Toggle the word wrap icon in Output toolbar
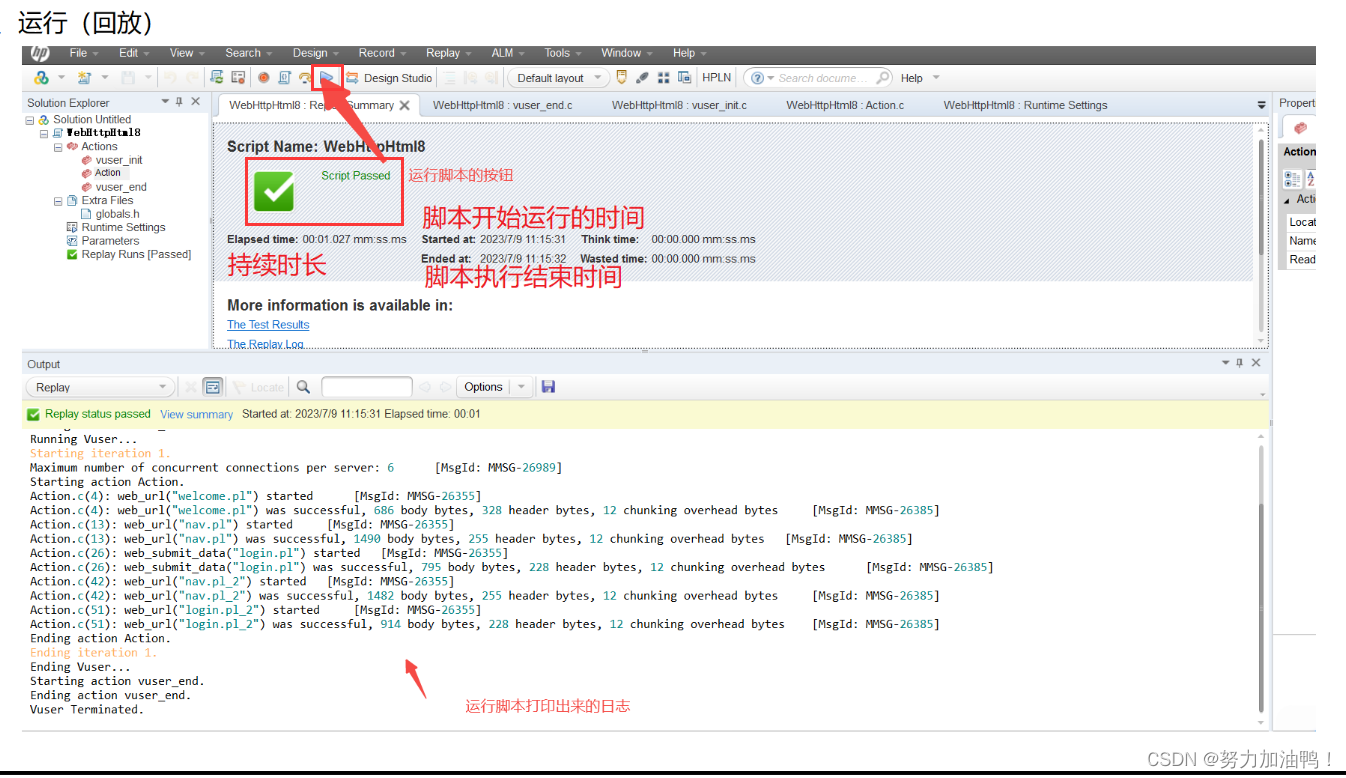Viewport: 1346px width, 778px height. [212, 387]
